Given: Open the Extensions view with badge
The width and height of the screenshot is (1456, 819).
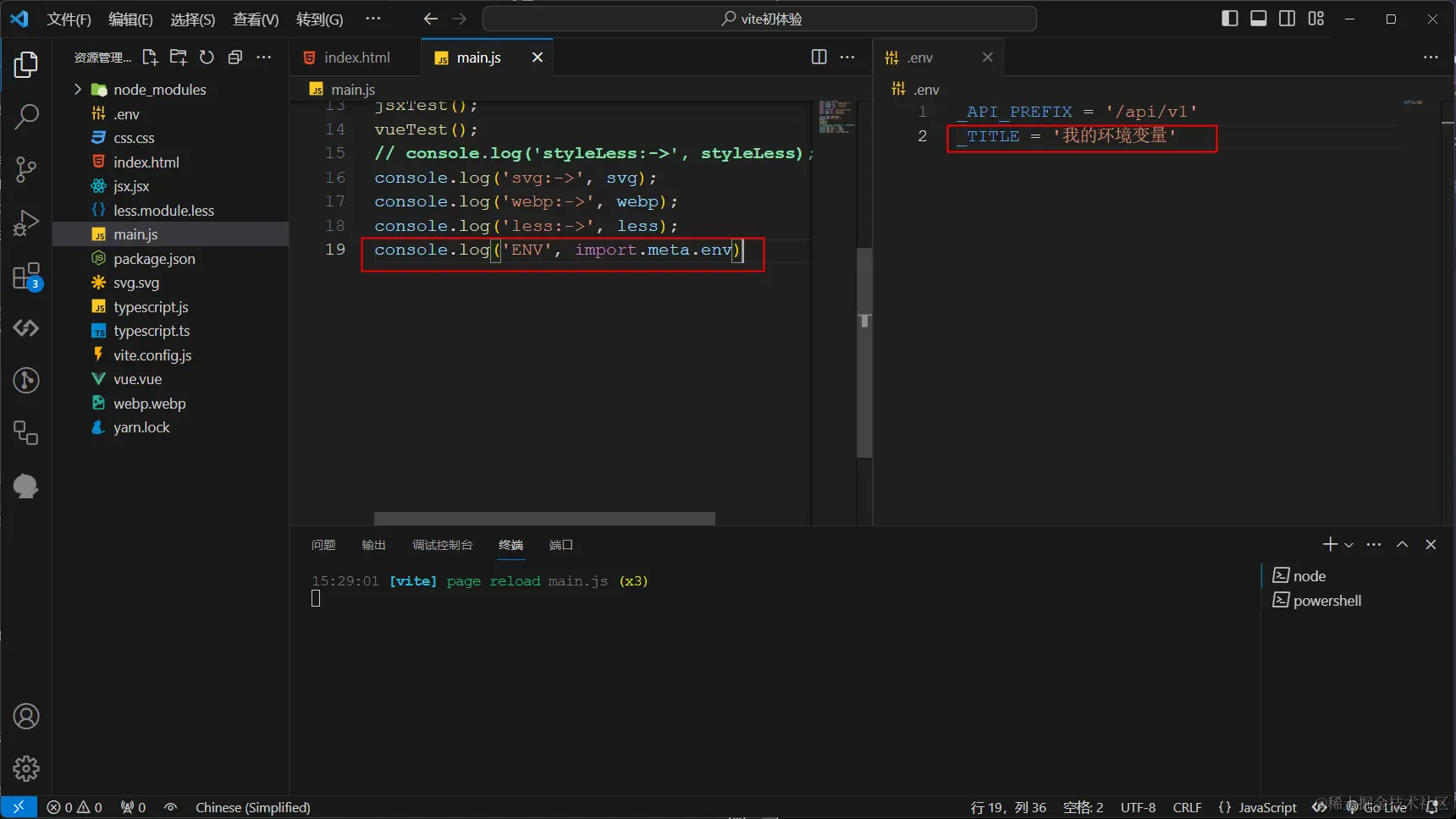Looking at the screenshot, I should point(26,276).
